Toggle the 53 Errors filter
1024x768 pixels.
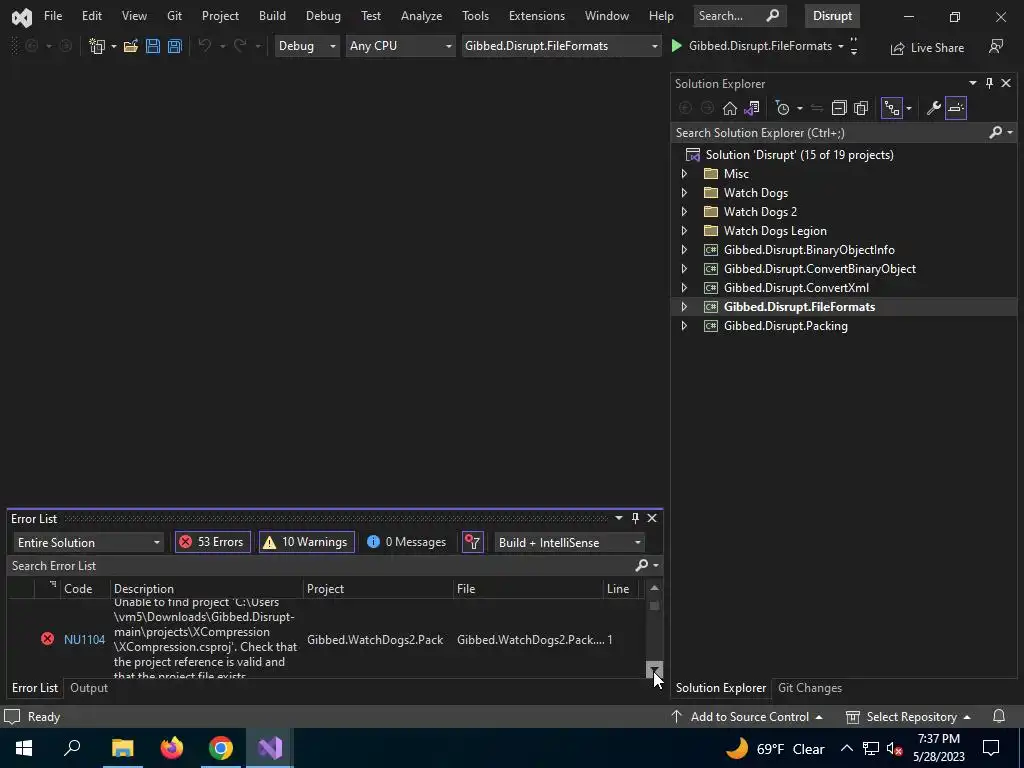212,542
